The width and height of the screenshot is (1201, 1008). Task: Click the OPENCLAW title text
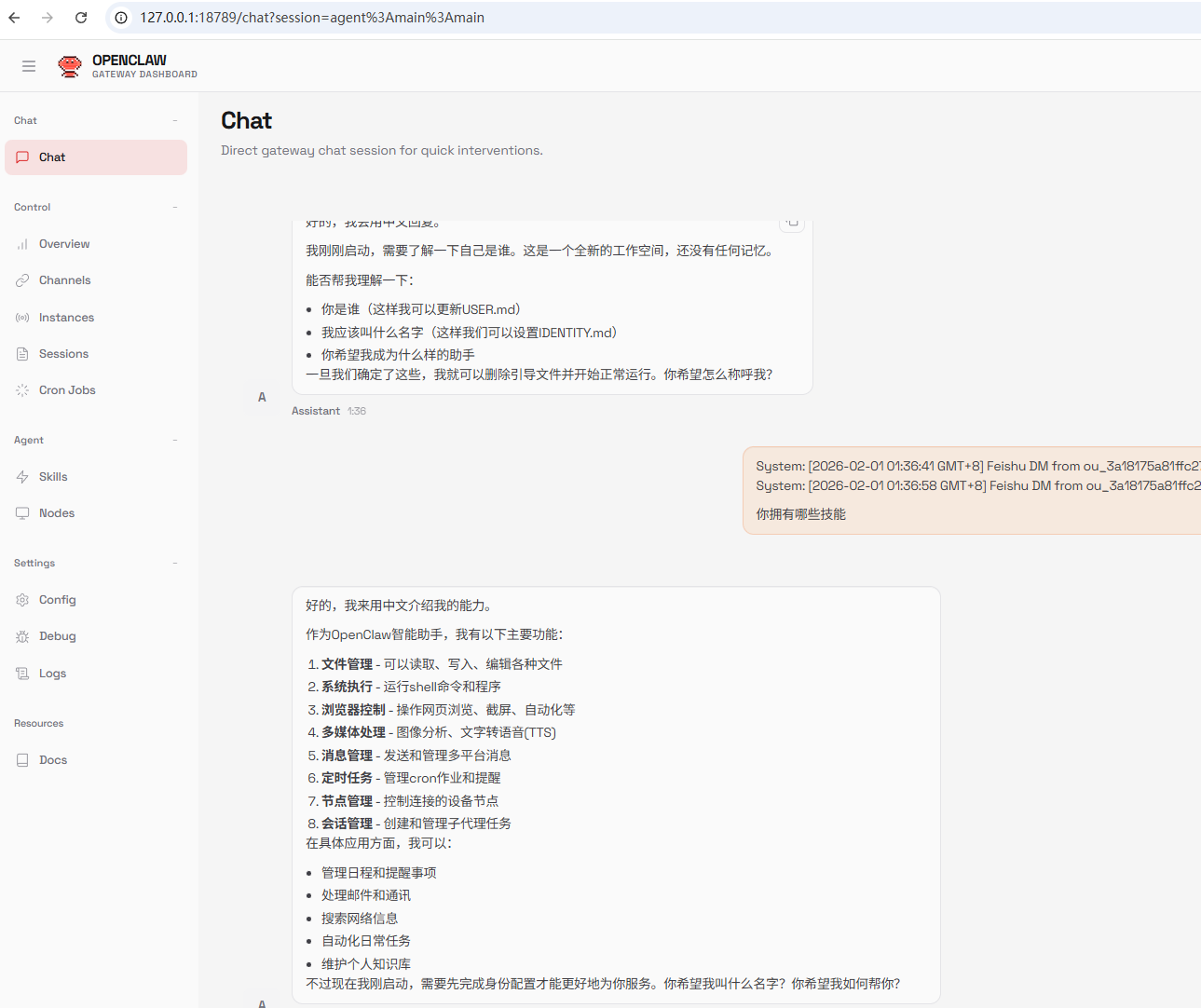click(130, 60)
